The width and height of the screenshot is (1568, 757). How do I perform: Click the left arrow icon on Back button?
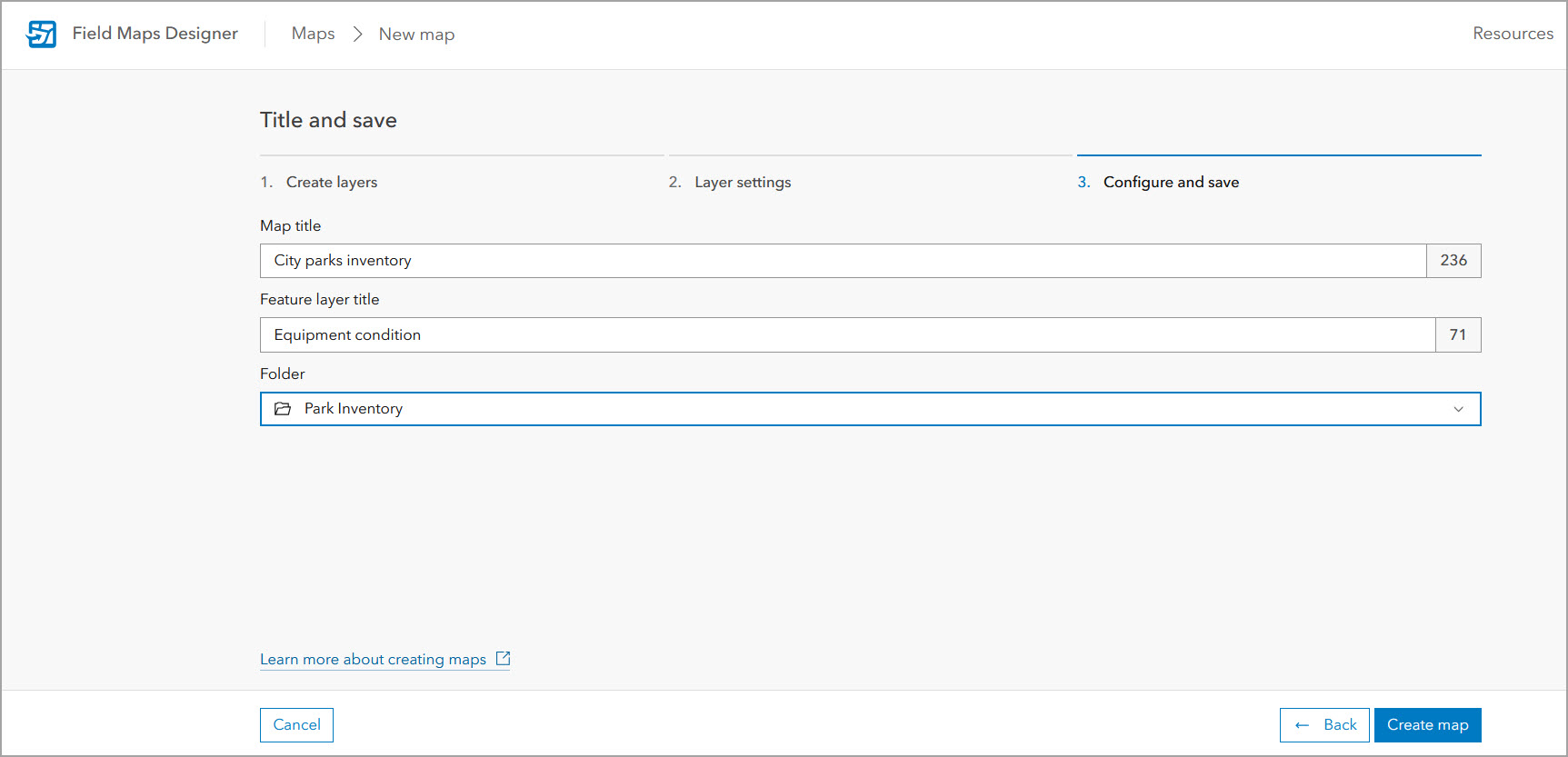pos(1302,725)
